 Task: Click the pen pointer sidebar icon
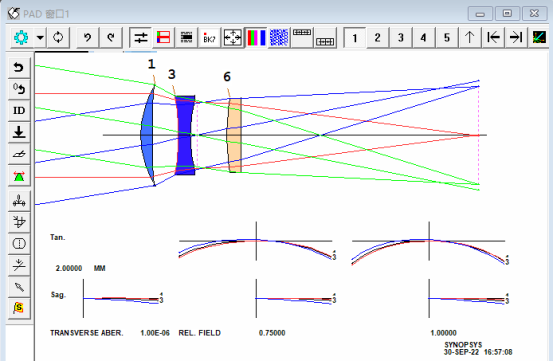coord(19,287)
